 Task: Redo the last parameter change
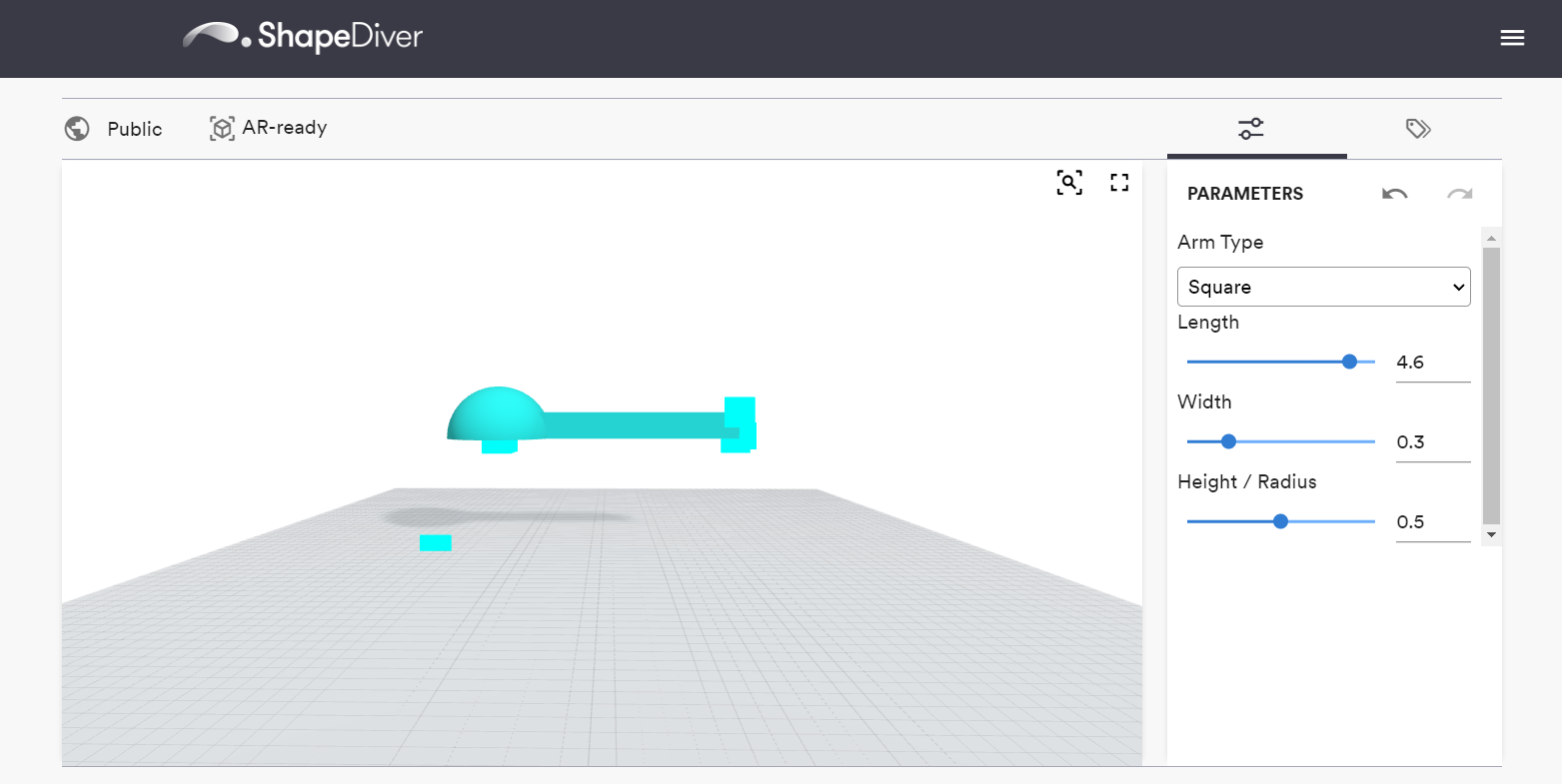click(x=1459, y=194)
